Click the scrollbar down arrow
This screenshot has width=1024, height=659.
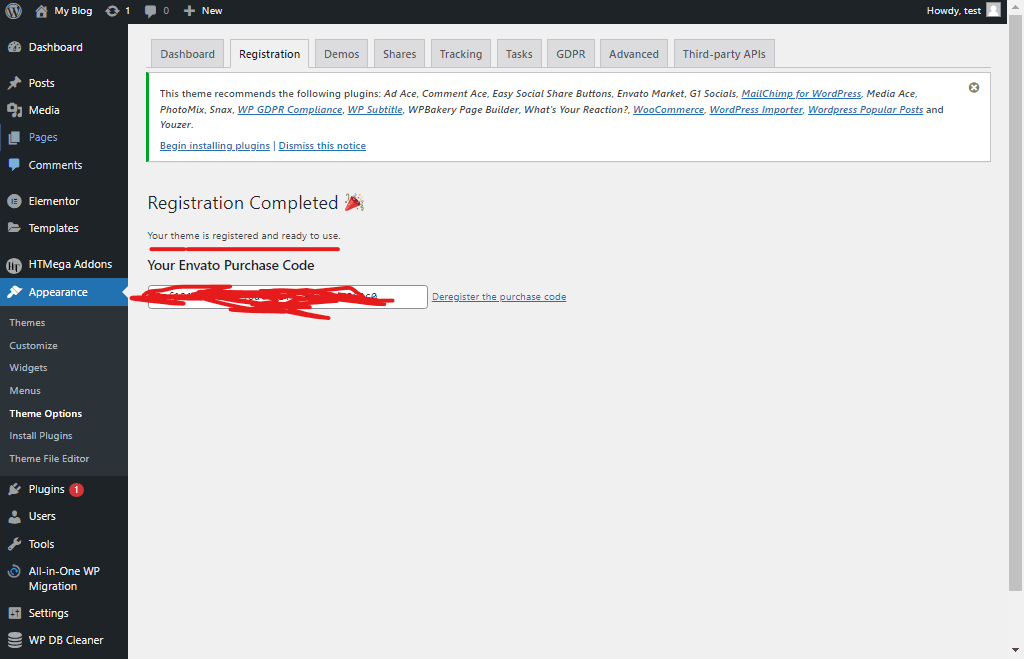[1015, 650]
